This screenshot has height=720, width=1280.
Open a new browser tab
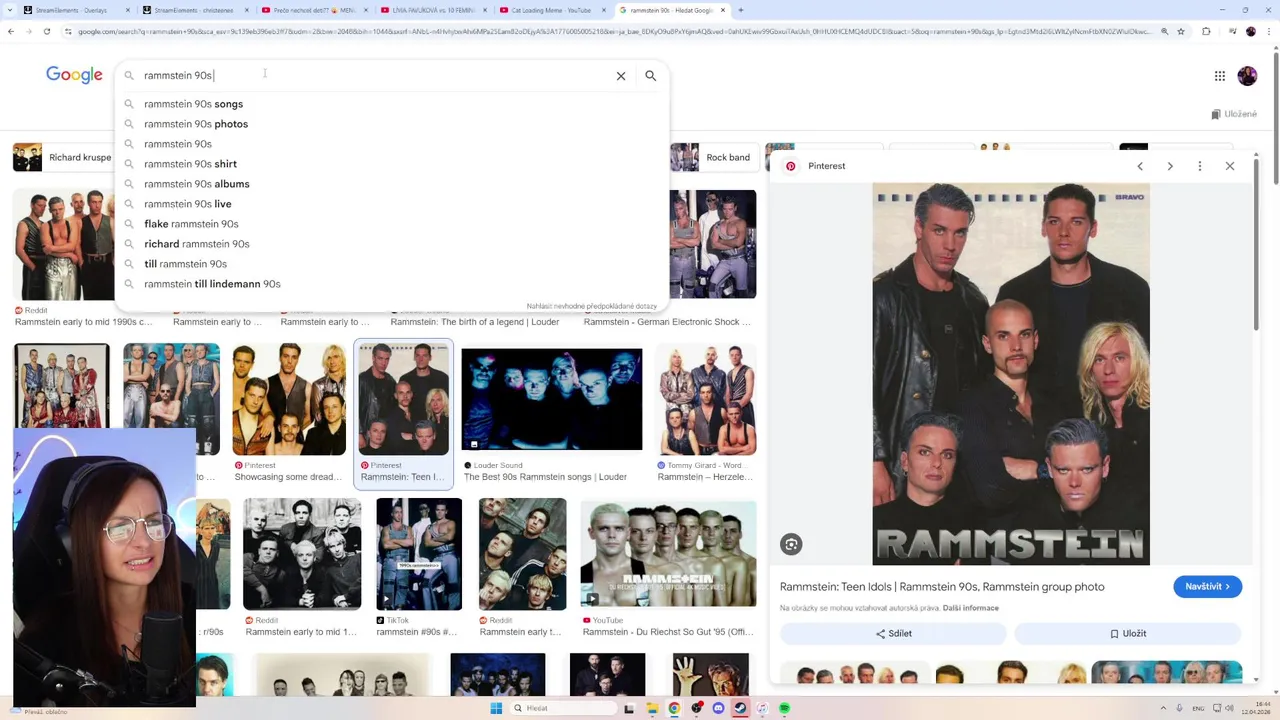coord(742,10)
